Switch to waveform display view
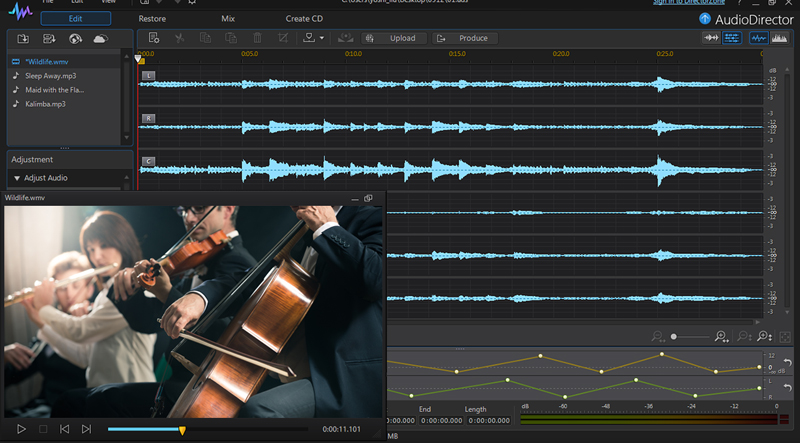Screen dimensions: 800x443 758,38
